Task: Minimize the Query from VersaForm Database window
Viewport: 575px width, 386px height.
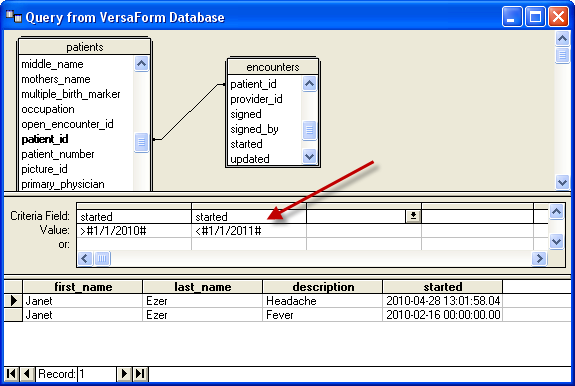Action: point(512,17)
